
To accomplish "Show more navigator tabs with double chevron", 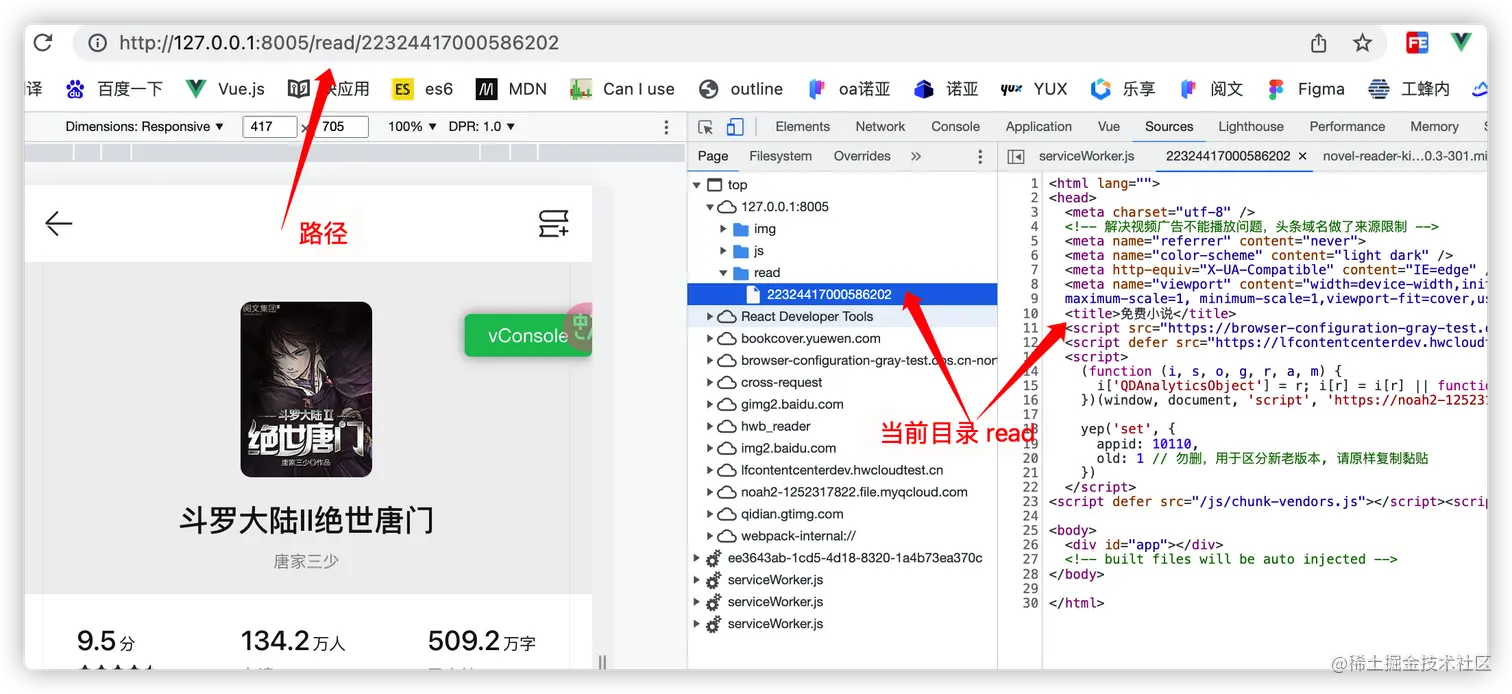I will click(915, 156).
